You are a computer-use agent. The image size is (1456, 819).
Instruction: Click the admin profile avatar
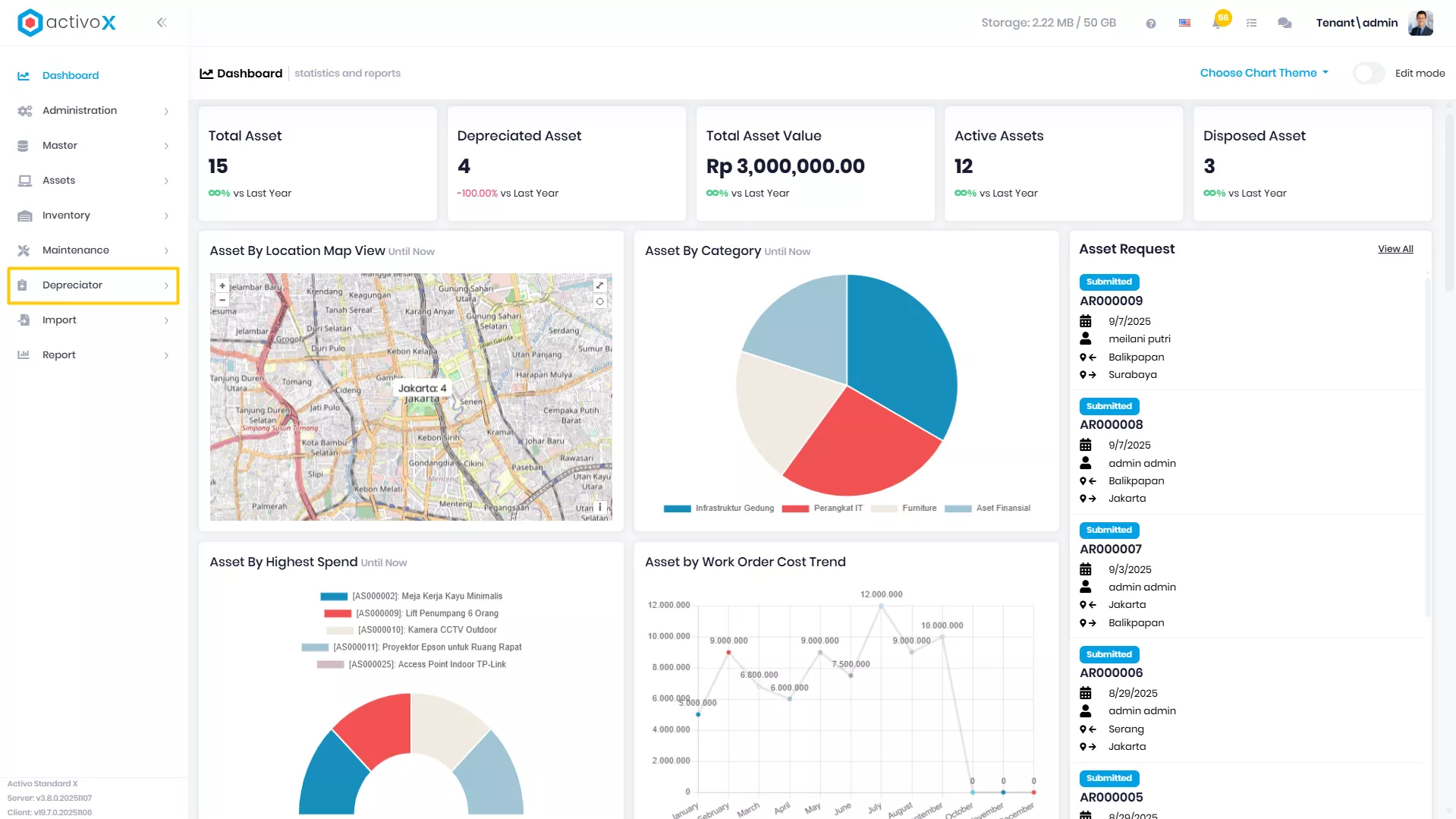click(x=1420, y=23)
